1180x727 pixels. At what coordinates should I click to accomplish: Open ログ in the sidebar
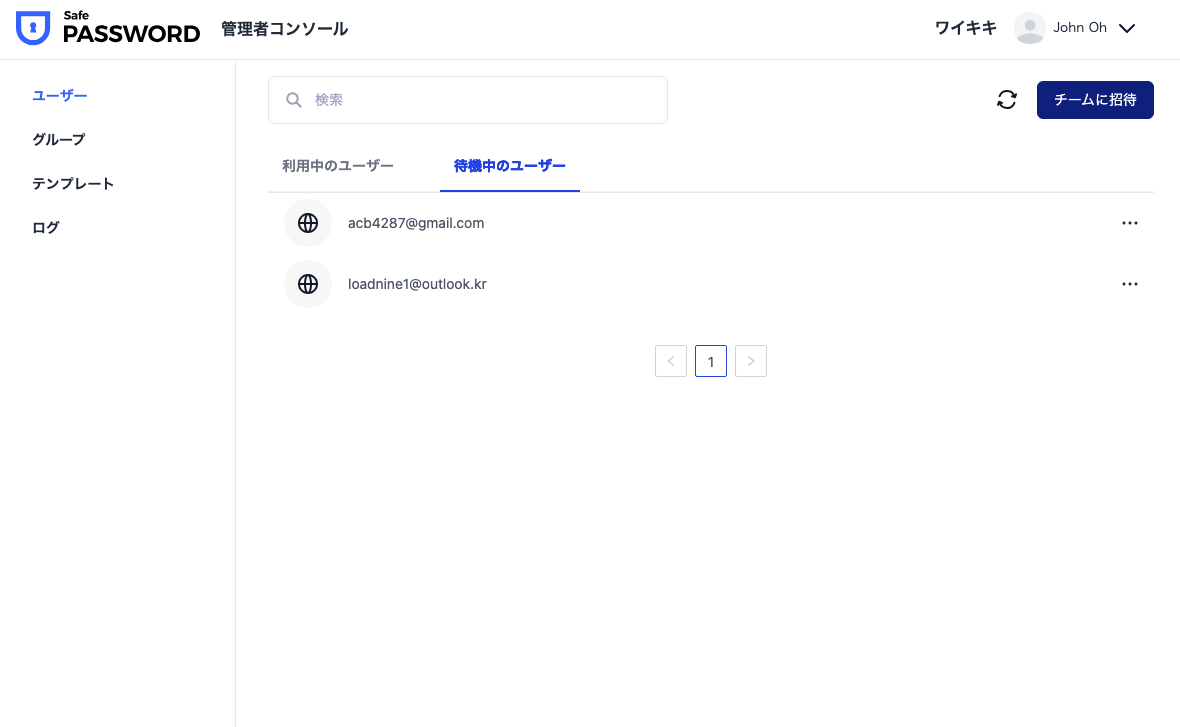[46, 228]
